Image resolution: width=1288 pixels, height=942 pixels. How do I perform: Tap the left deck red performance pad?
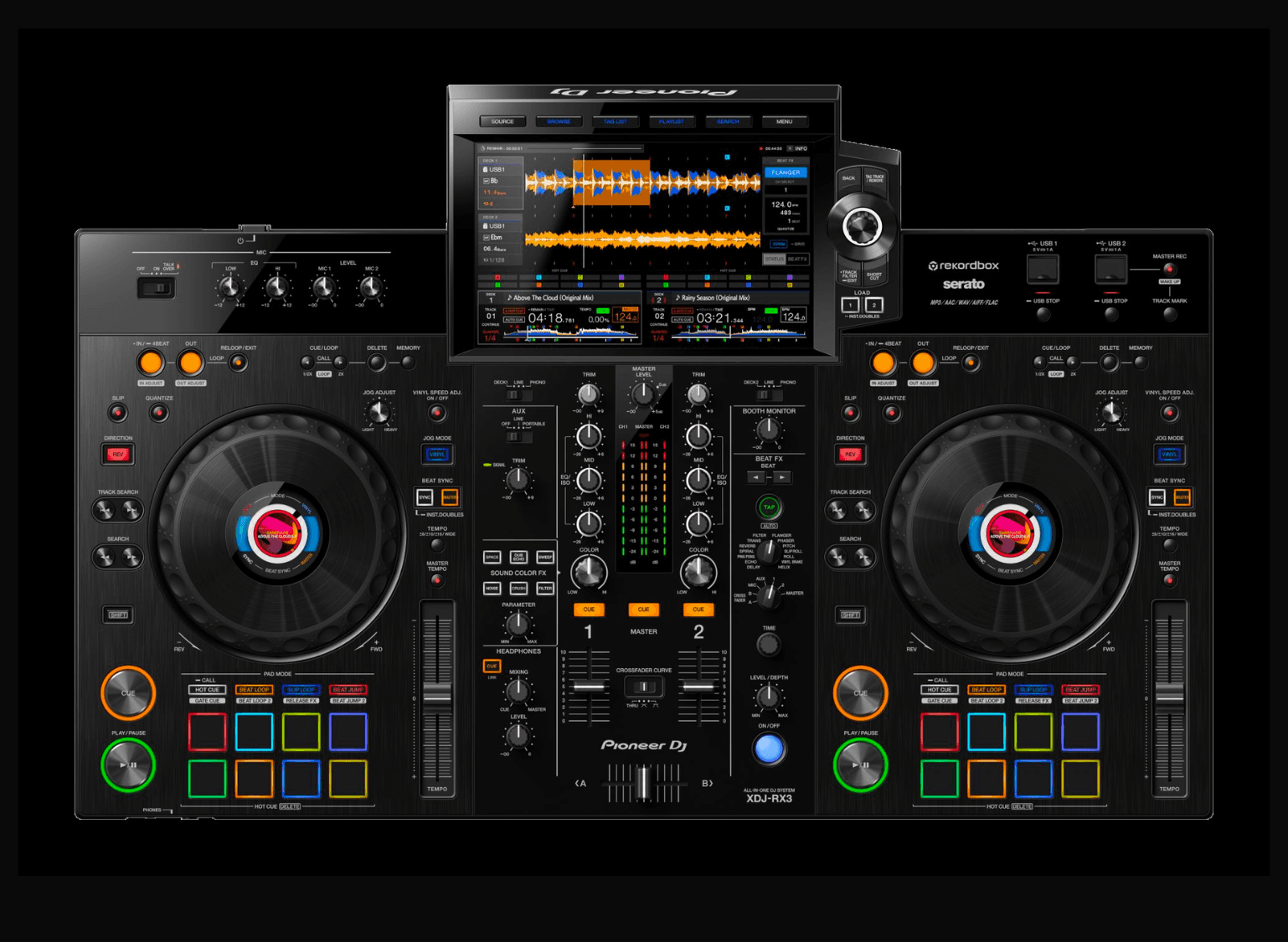click(207, 731)
